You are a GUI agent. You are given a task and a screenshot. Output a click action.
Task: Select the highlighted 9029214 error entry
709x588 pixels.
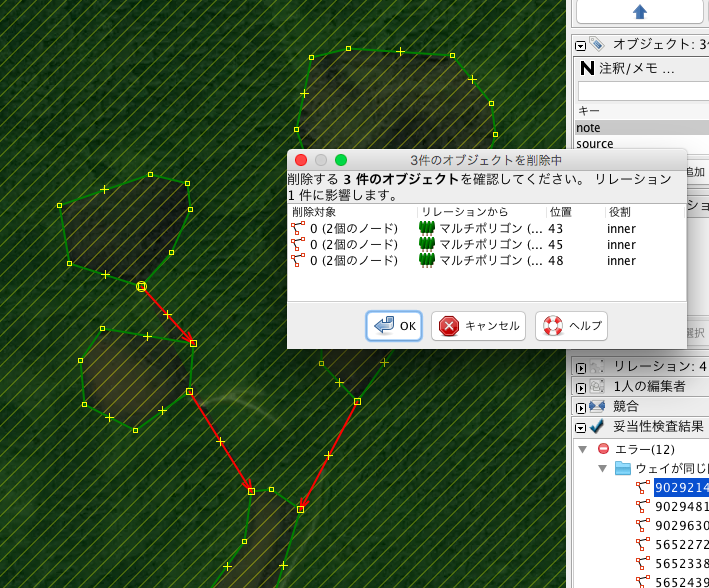(x=681, y=488)
